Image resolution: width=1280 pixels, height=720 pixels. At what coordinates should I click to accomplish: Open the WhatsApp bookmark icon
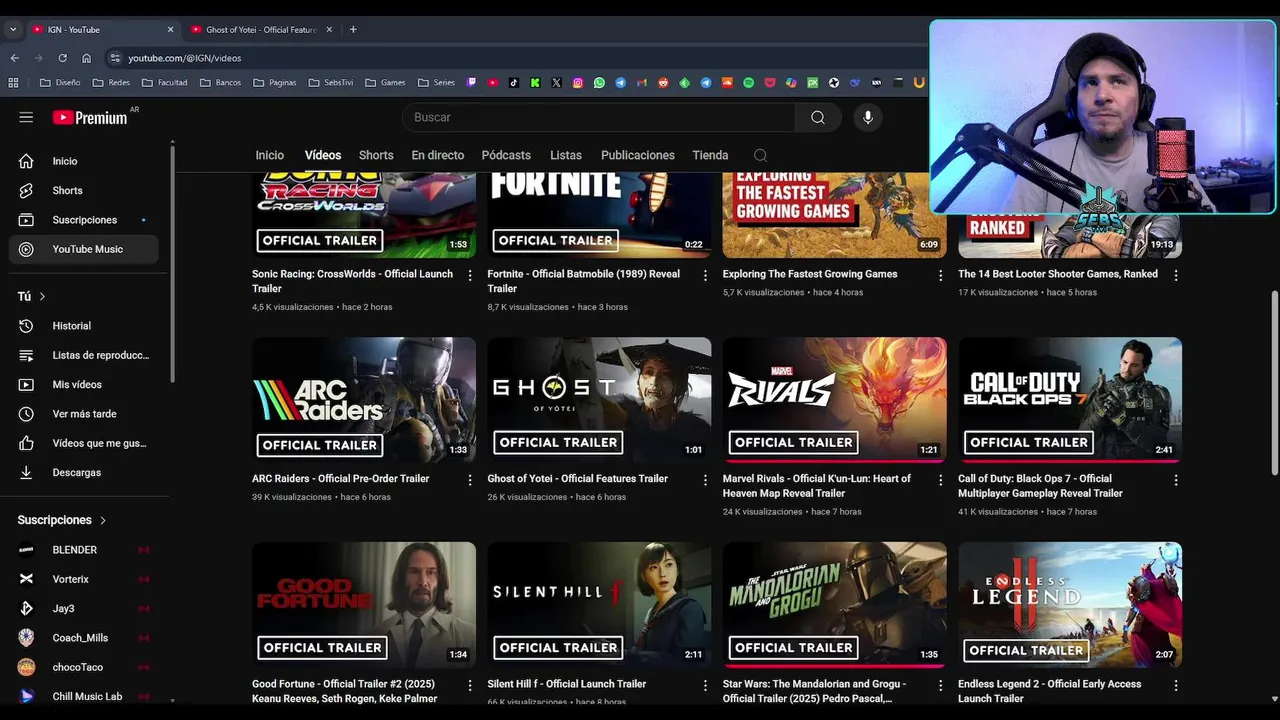pos(599,83)
